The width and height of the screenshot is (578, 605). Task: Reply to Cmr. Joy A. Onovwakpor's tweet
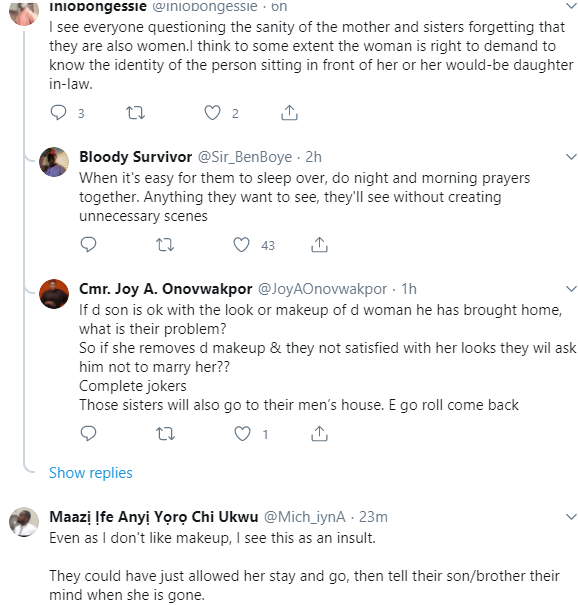[x=88, y=434]
